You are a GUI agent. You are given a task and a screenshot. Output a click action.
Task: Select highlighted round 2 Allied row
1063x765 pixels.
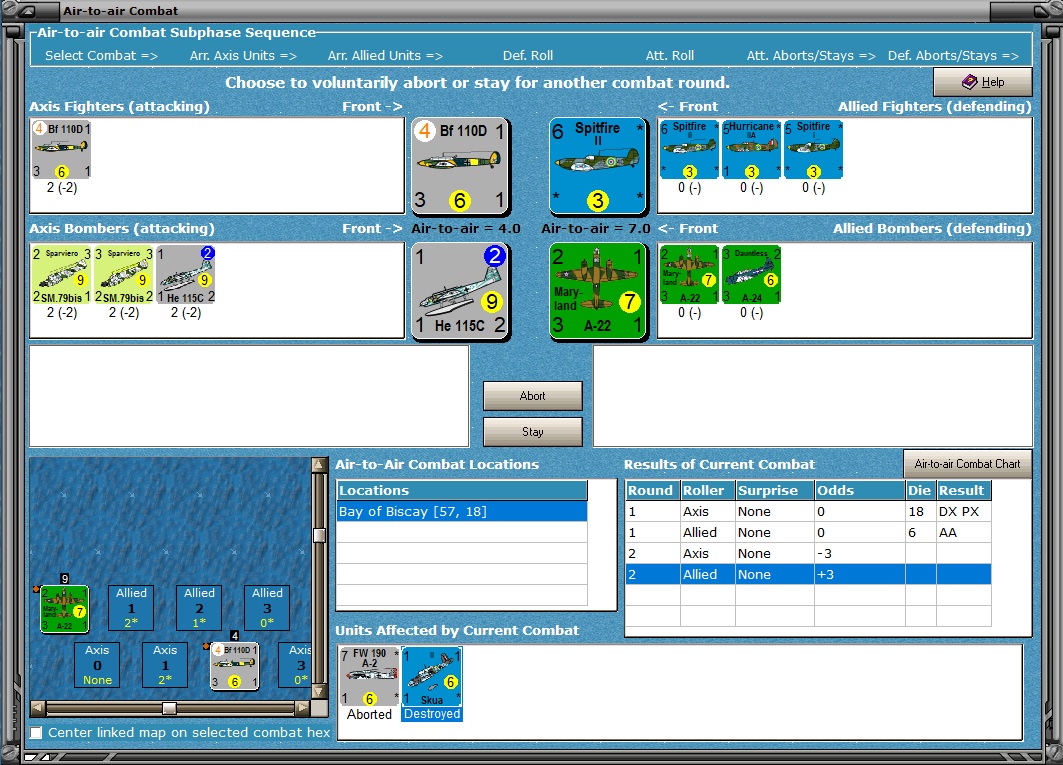point(808,574)
